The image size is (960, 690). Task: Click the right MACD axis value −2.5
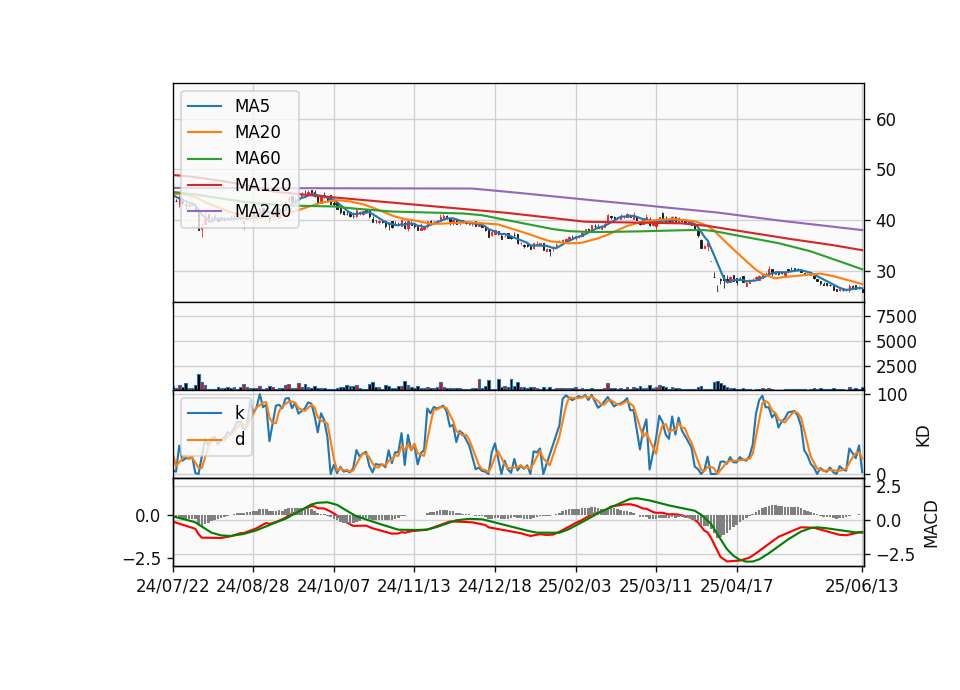(894, 555)
